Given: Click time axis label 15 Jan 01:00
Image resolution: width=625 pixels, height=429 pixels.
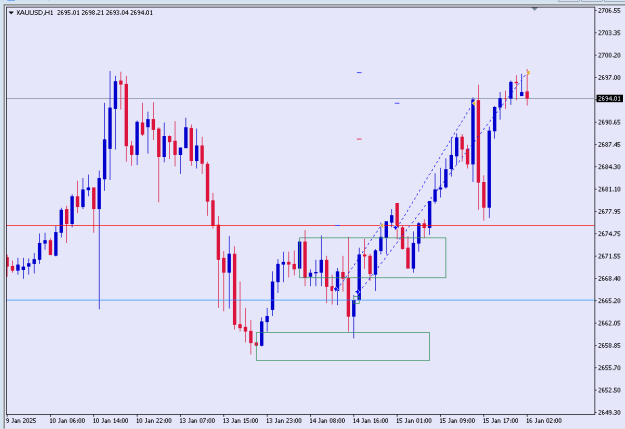Looking at the screenshot, I should [x=414, y=421].
